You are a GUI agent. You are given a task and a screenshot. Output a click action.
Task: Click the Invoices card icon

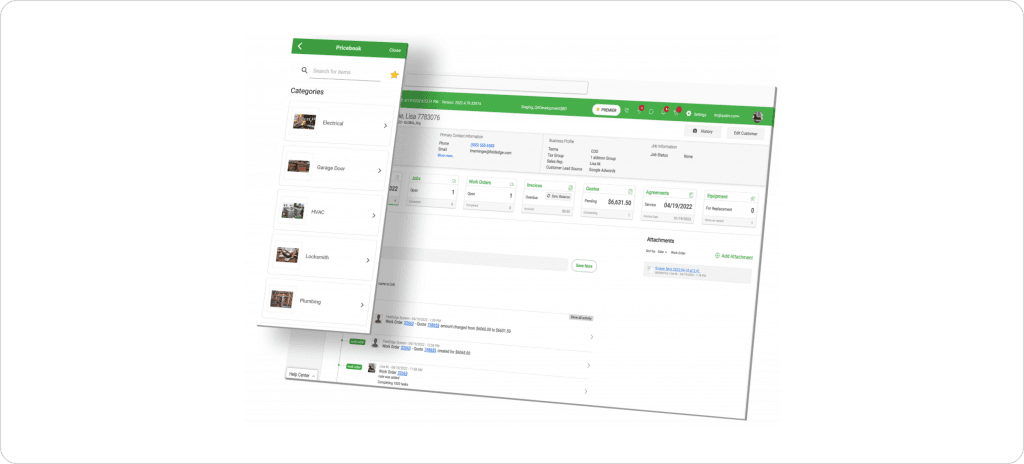pos(570,188)
